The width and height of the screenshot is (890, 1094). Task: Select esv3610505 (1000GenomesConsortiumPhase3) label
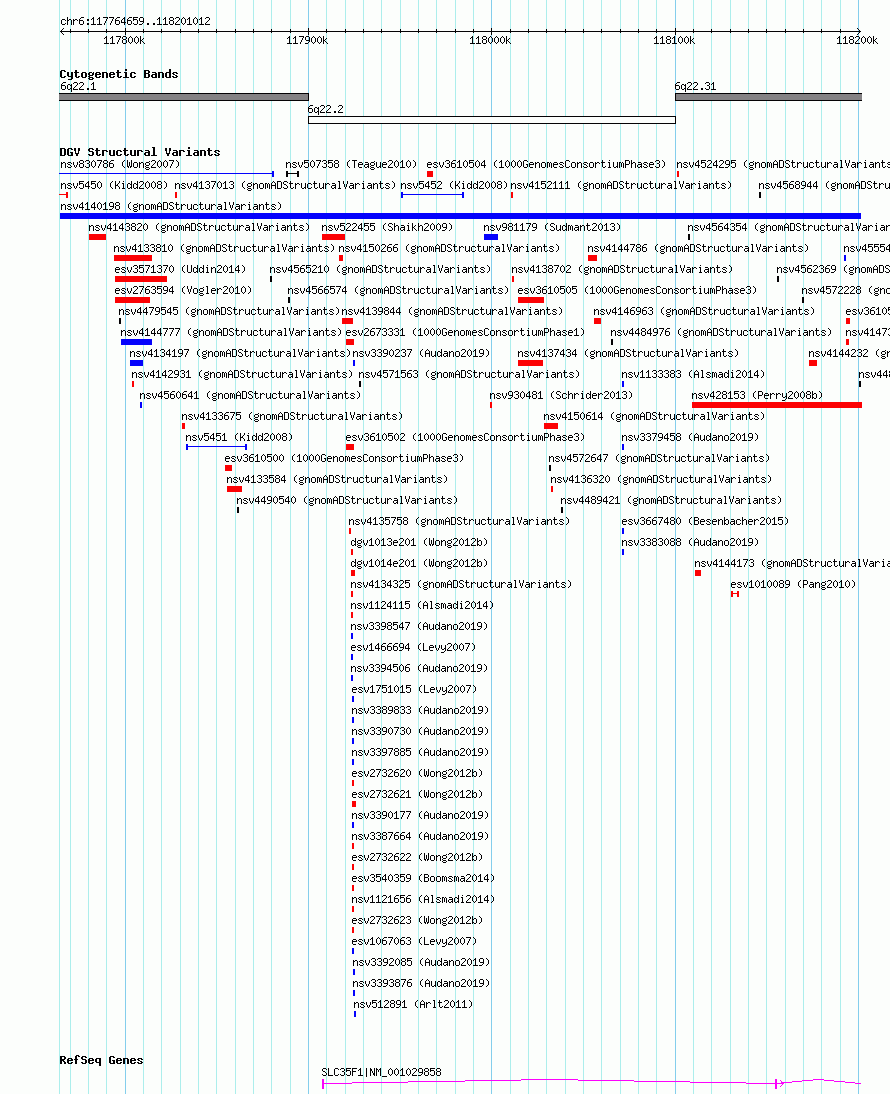click(x=637, y=290)
